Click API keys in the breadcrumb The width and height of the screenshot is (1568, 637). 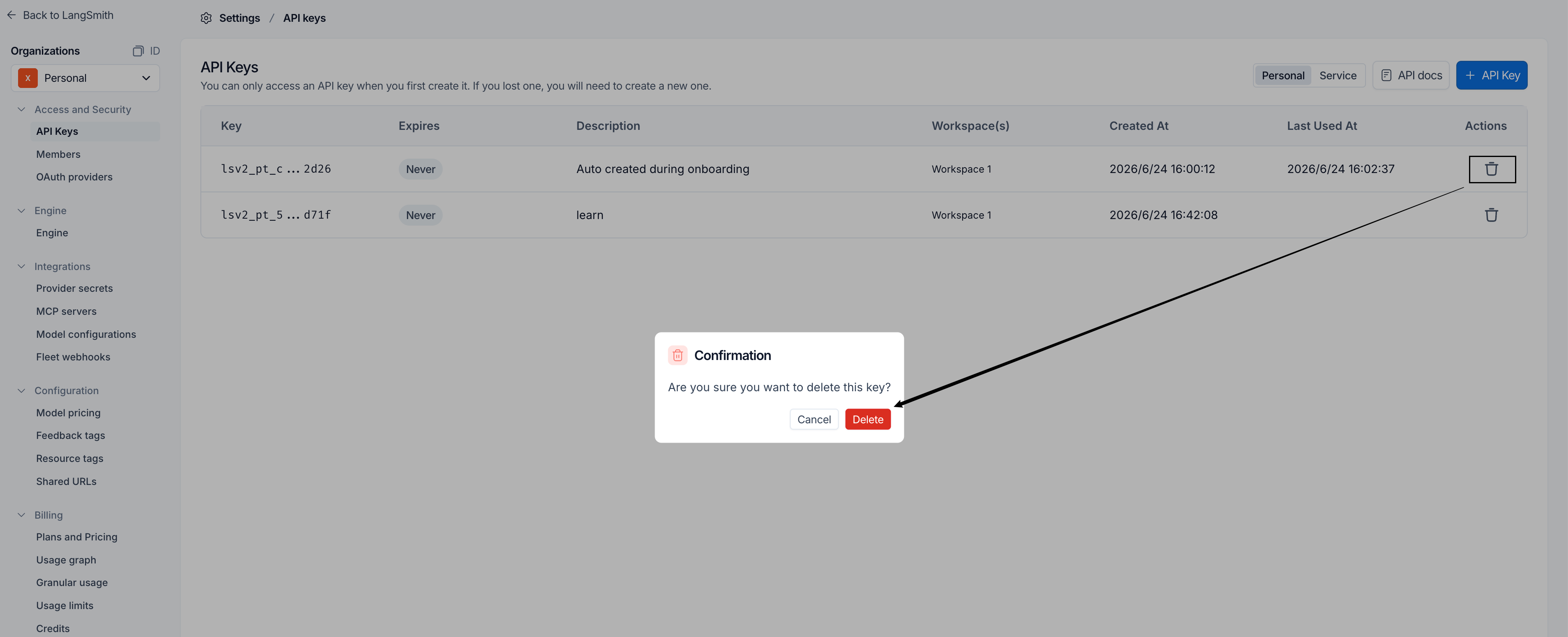(304, 18)
